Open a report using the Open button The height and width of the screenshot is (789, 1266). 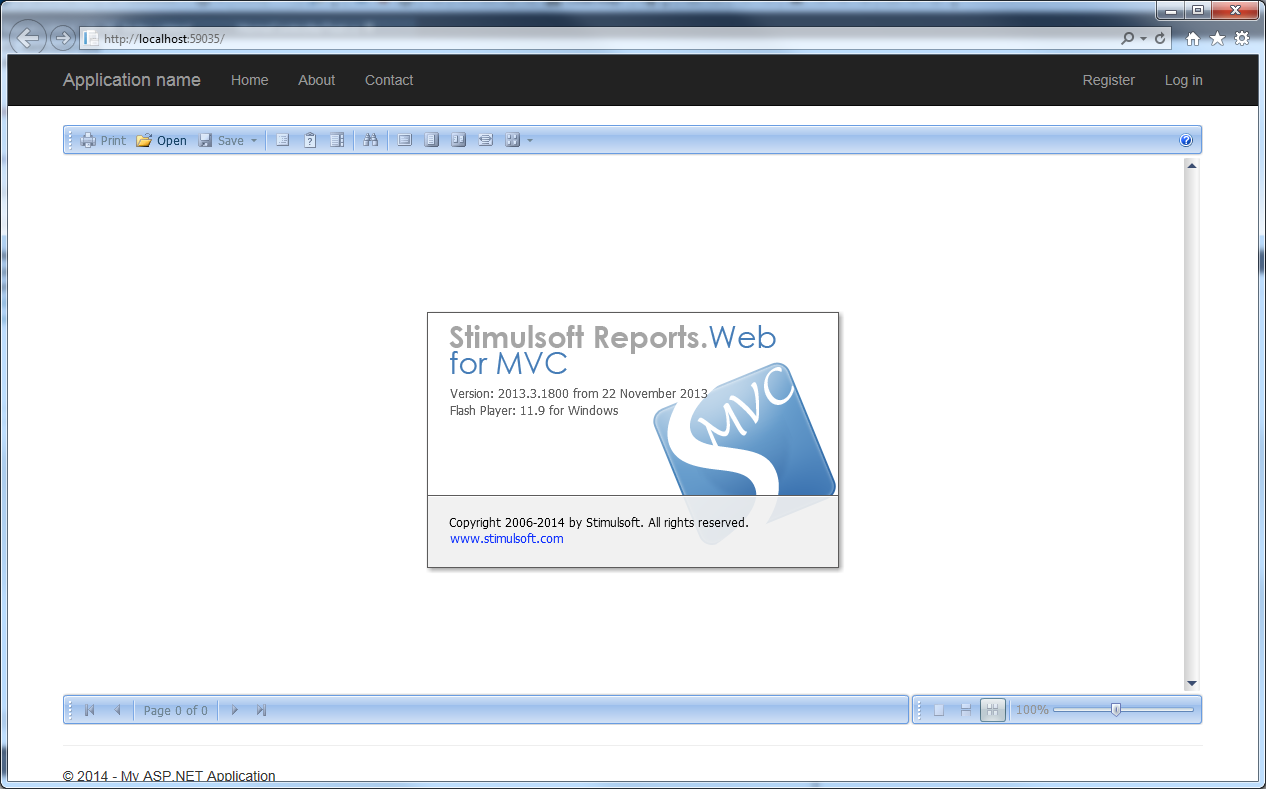point(161,140)
